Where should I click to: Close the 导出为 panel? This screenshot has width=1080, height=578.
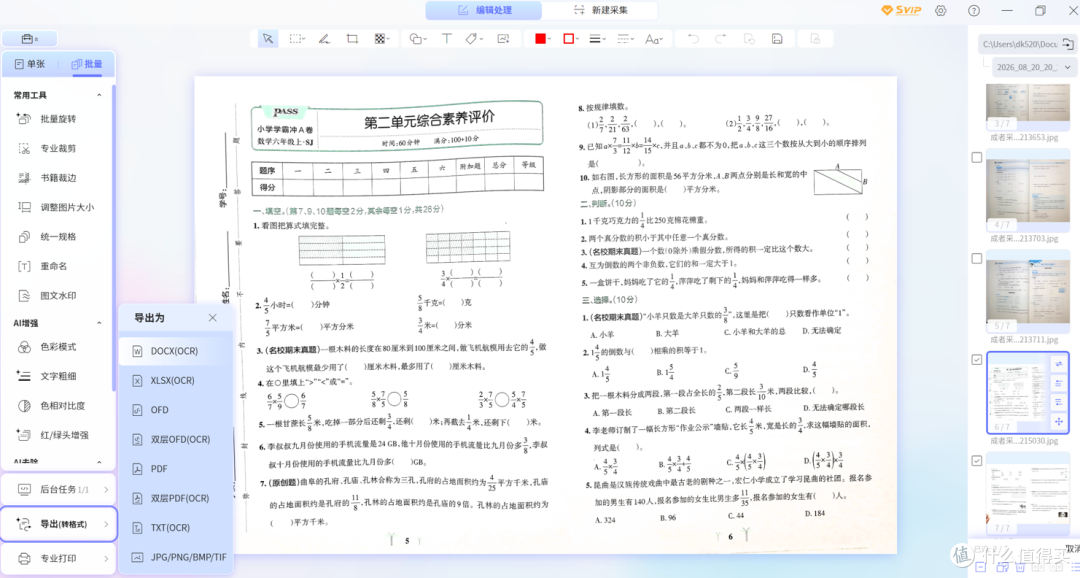click(212, 318)
